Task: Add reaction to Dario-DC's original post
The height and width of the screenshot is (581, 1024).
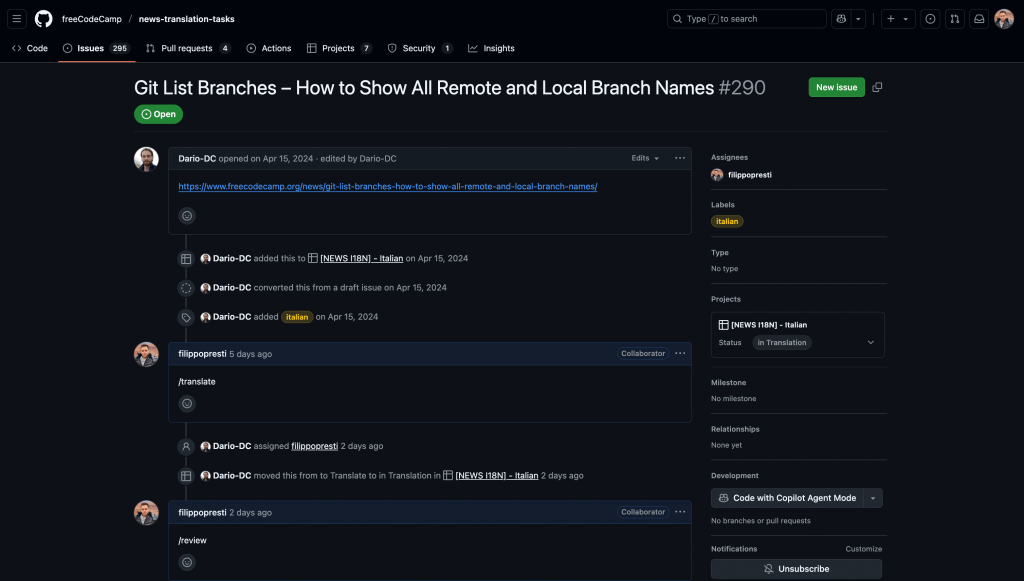Action: click(x=187, y=215)
